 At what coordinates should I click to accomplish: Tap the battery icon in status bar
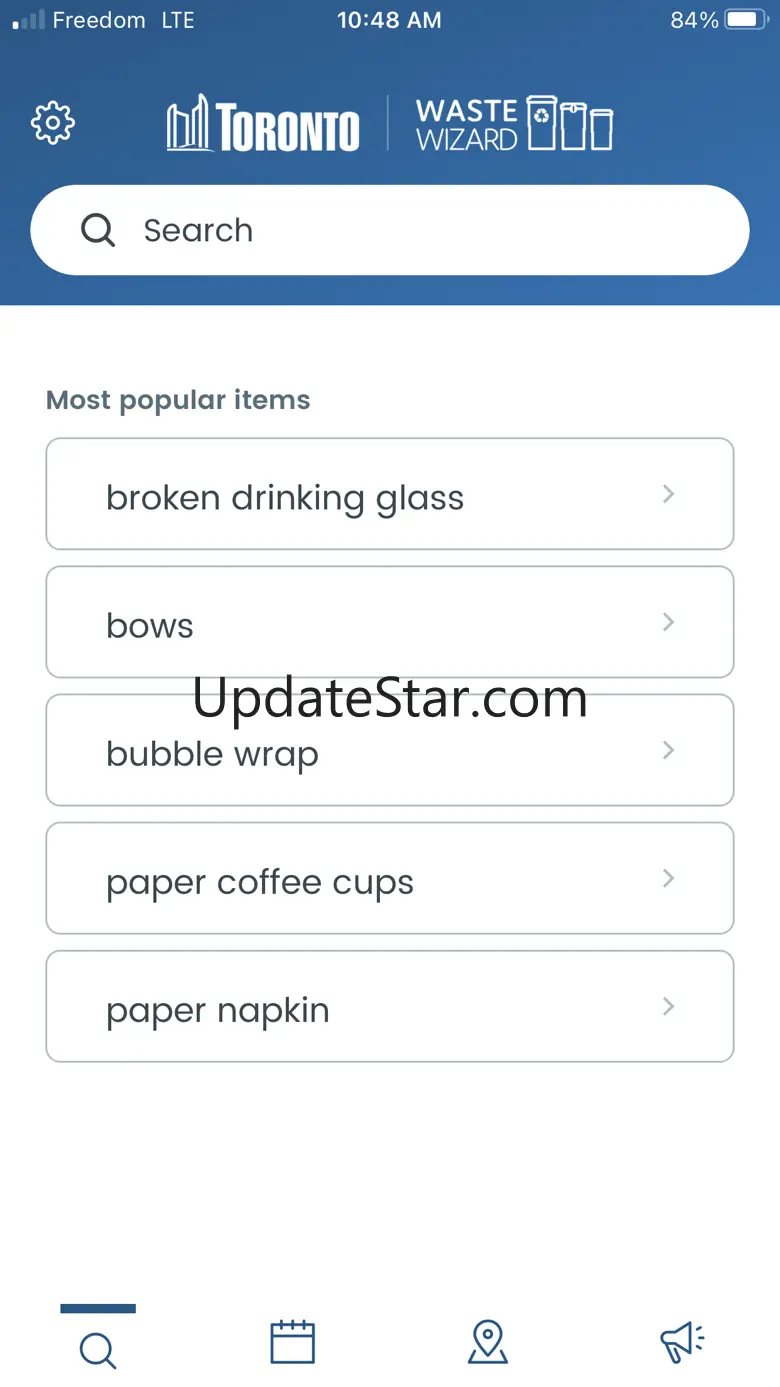click(746, 20)
